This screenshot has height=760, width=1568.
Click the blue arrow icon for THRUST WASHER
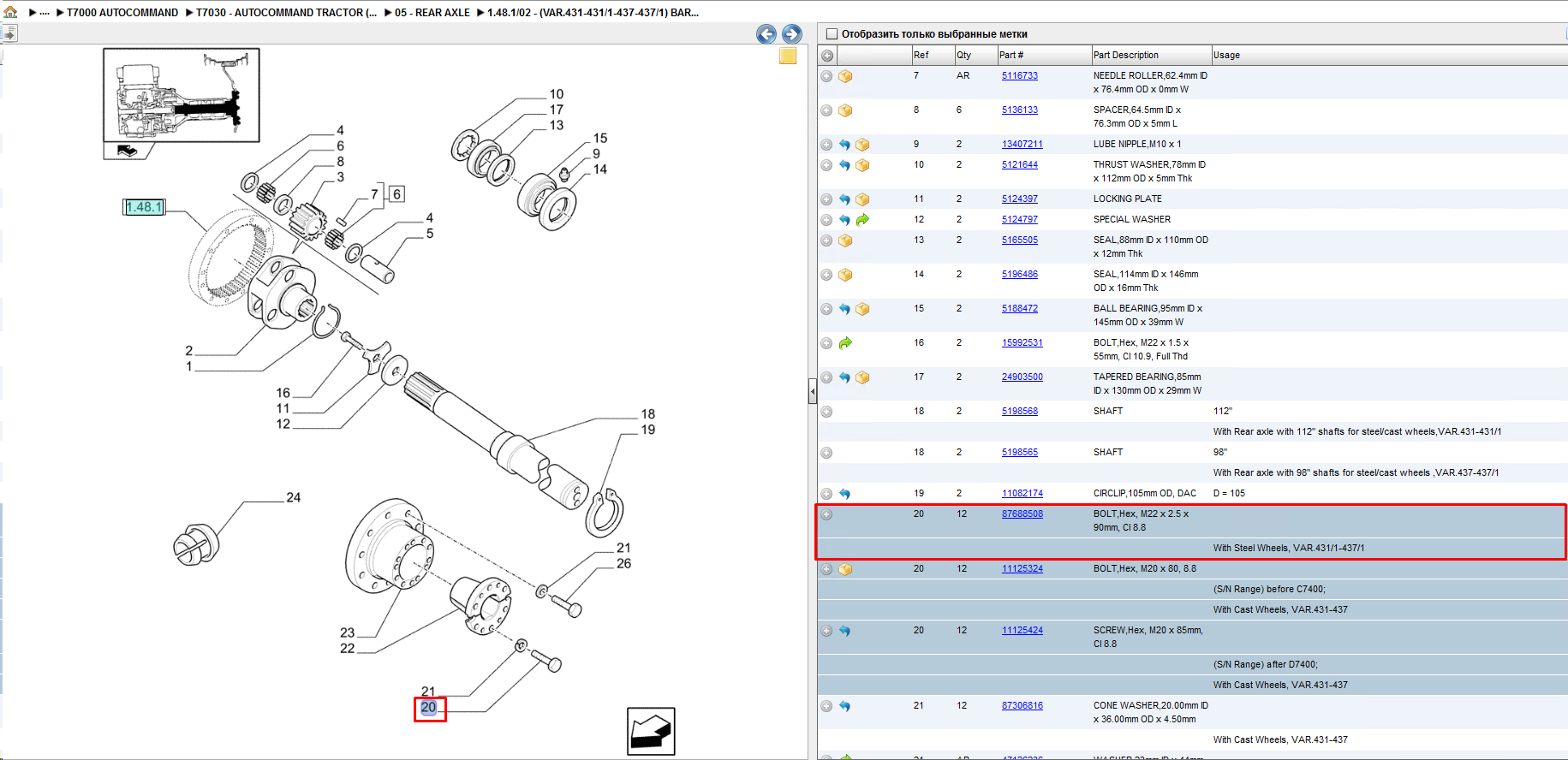(x=845, y=165)
